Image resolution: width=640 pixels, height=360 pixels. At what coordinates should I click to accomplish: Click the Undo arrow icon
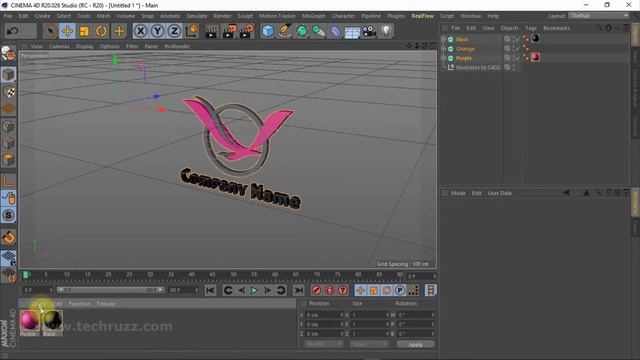point(12,31)
